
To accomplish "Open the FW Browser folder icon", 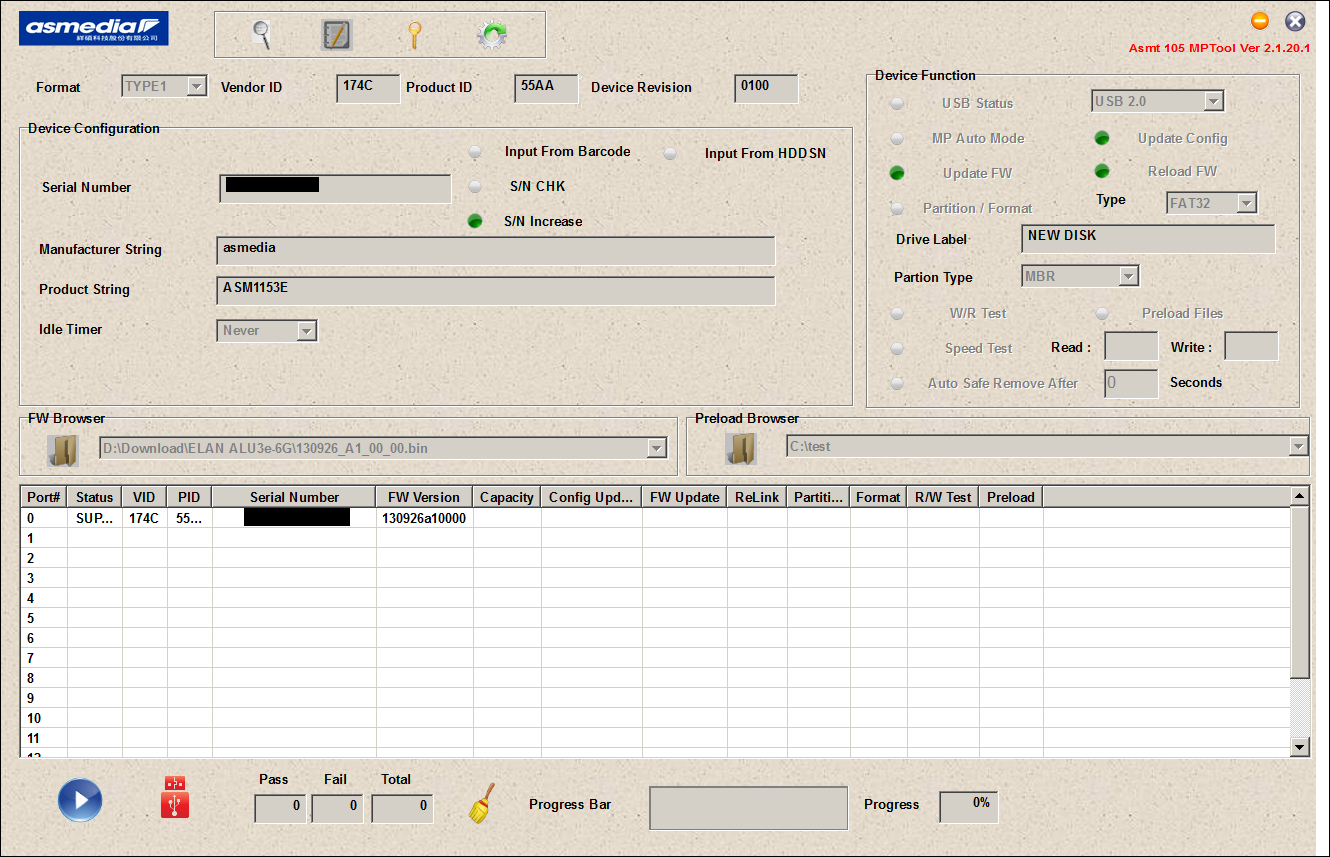I will coord(63,450).
